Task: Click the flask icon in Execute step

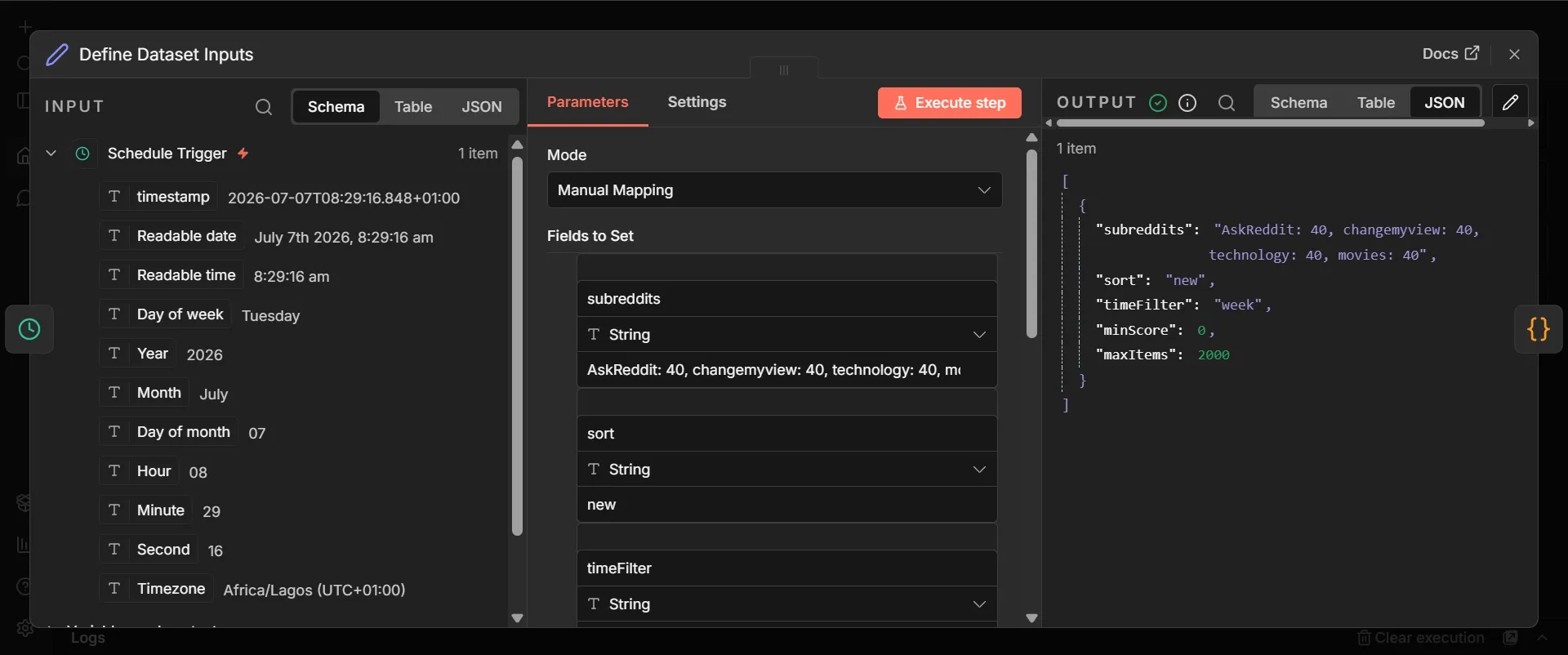Action: [901, 103]
